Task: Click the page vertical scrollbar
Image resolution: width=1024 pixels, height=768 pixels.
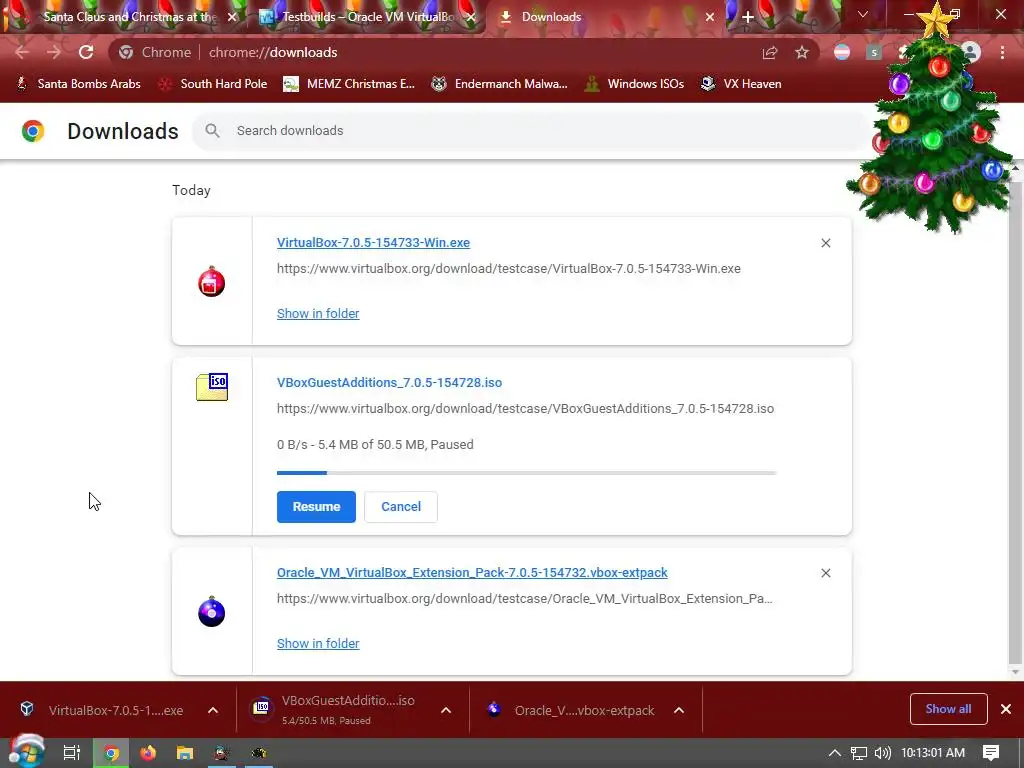Action: tap(1015, 421)
